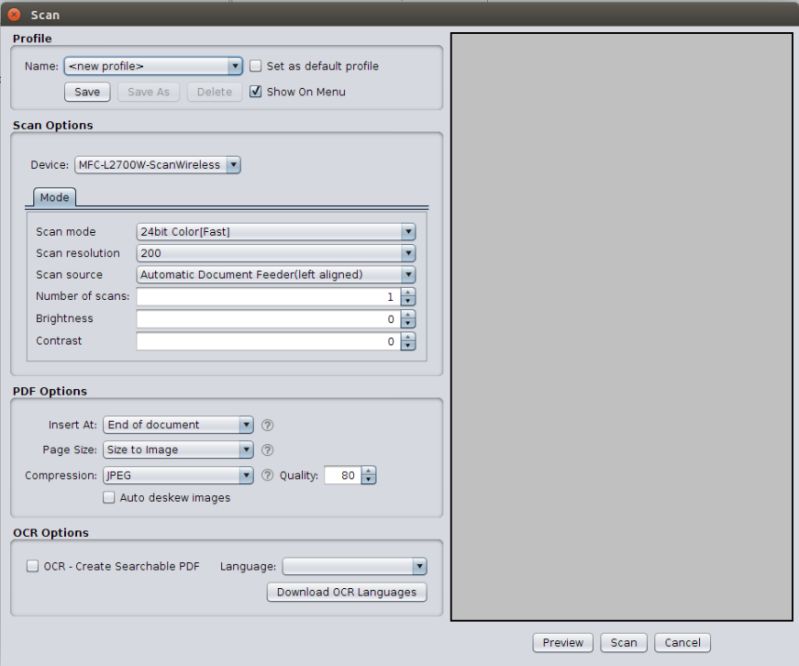The width and height of the screenshot is (799, 666).
Task: Click the Cancel button
Action: pyautogui.click(x=682, y=643)
